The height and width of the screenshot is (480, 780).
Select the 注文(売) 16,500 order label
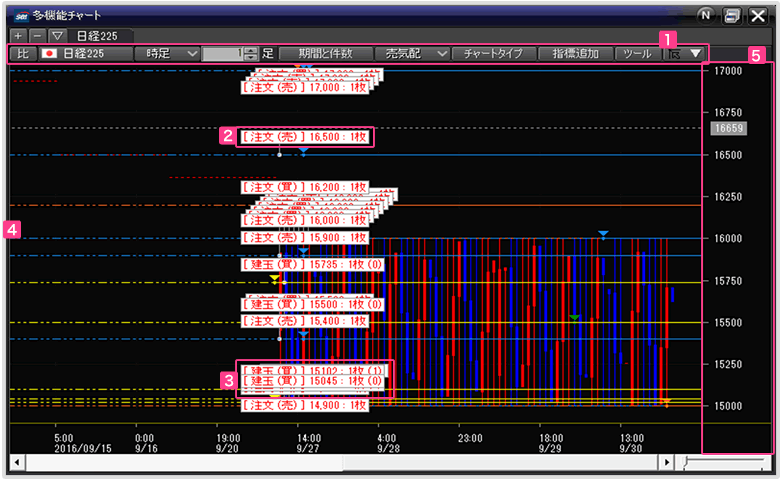(x=305, y=137)
